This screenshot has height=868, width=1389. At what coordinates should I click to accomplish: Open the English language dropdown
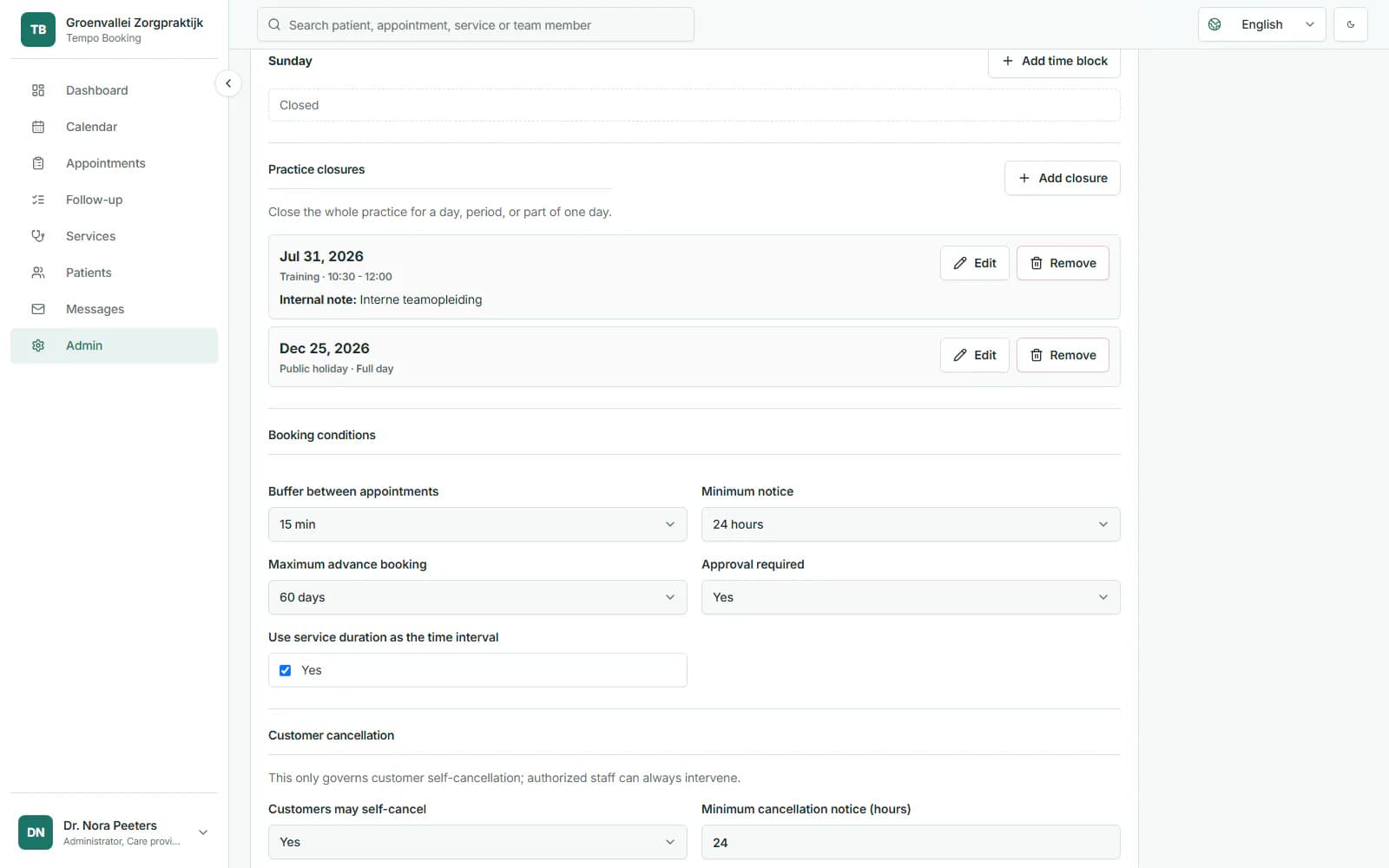(x=1261, y=24)
